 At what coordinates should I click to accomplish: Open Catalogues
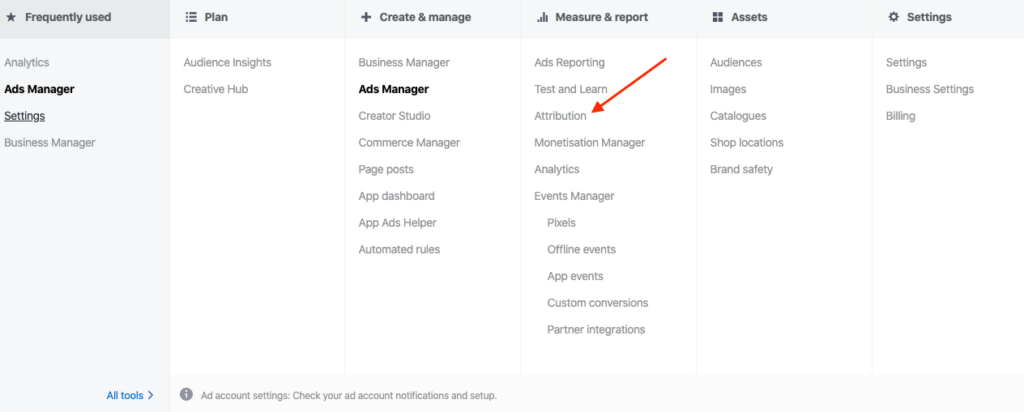tap(738, 116)
